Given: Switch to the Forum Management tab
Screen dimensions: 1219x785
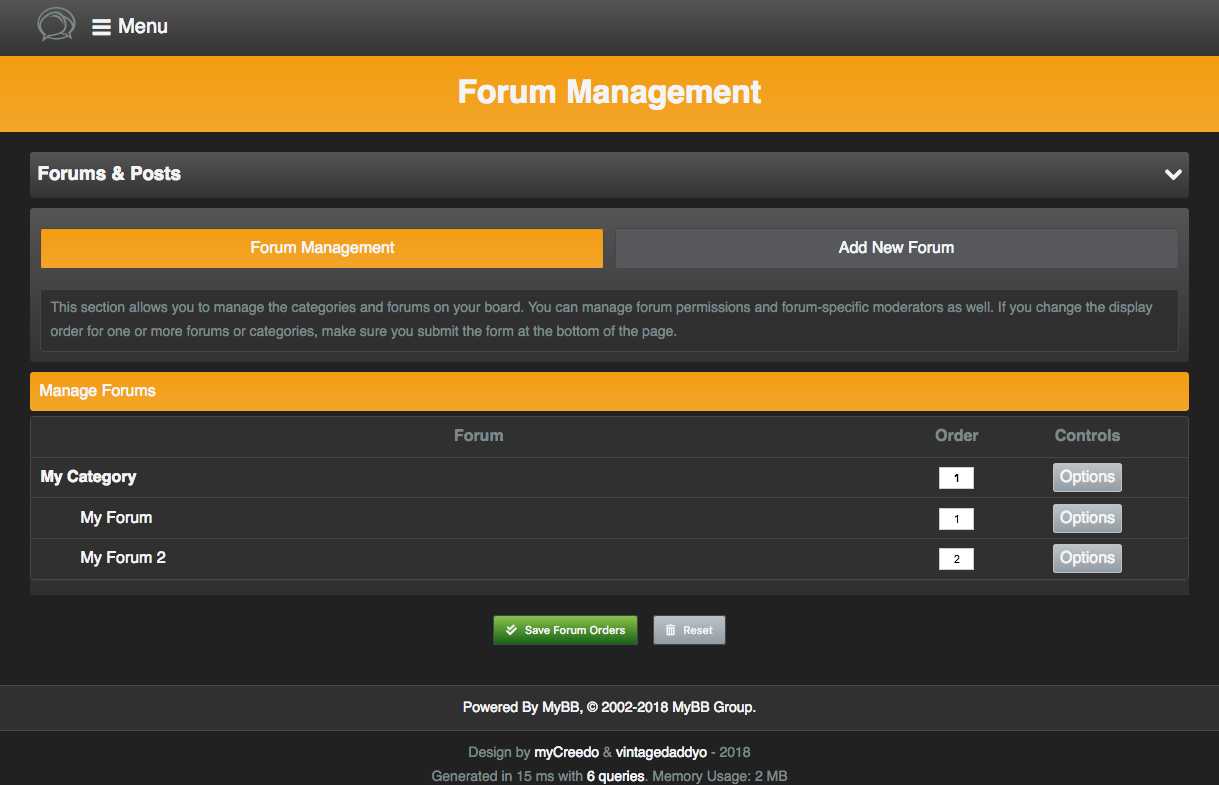Looking at the screenshot, I should pyautogui.click(x=322, y=248).
